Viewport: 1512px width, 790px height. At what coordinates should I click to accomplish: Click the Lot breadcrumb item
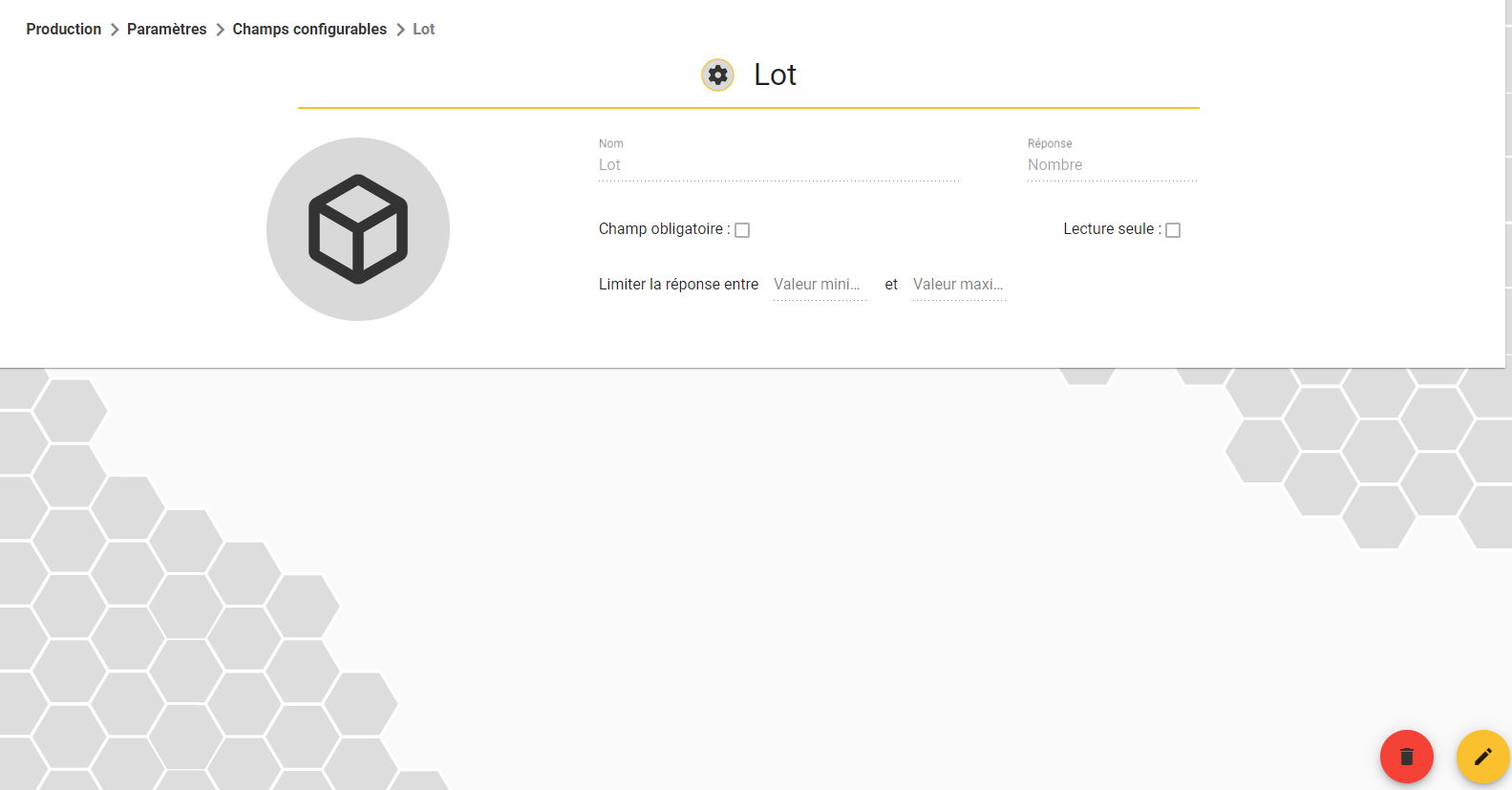[424, 30]
